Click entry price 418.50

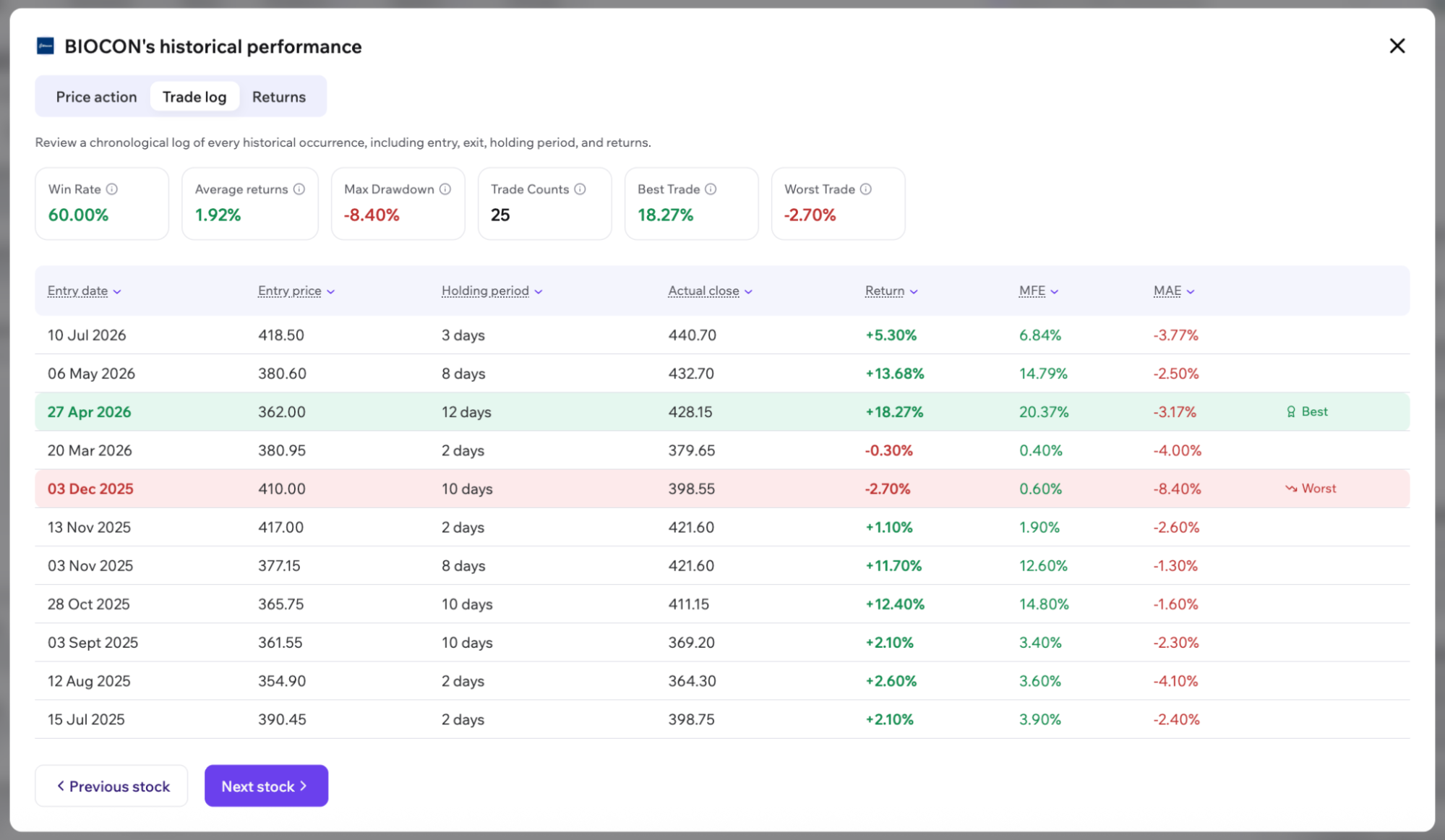pos(281,335)
